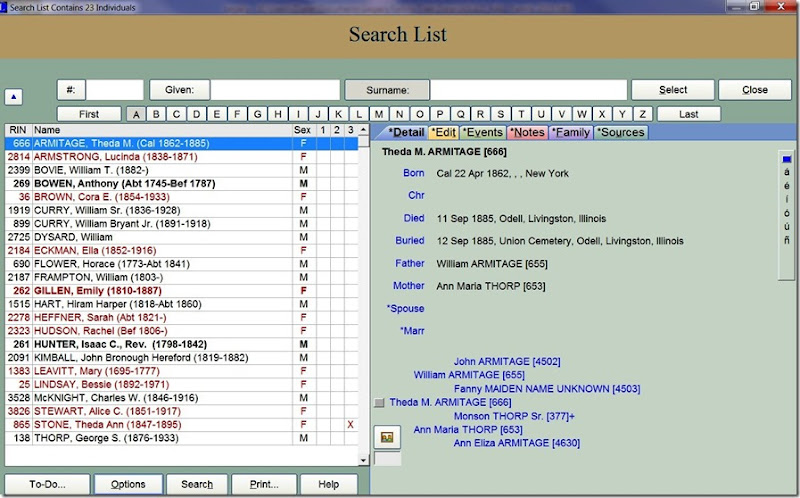Open the To-Do dialog
The width and height of the screenshot is (800, 498).
click(x=47, y=484)
